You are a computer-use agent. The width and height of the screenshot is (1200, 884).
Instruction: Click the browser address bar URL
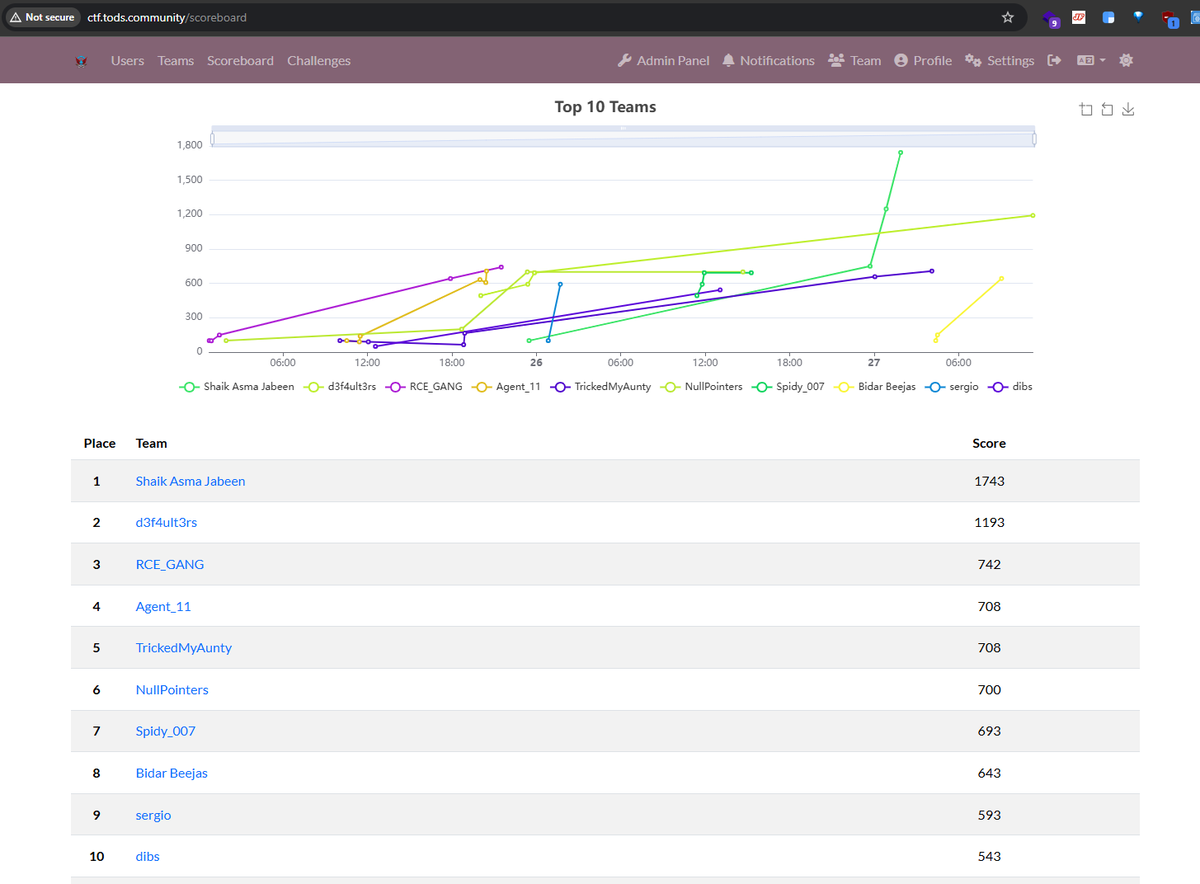pos(167,17)
